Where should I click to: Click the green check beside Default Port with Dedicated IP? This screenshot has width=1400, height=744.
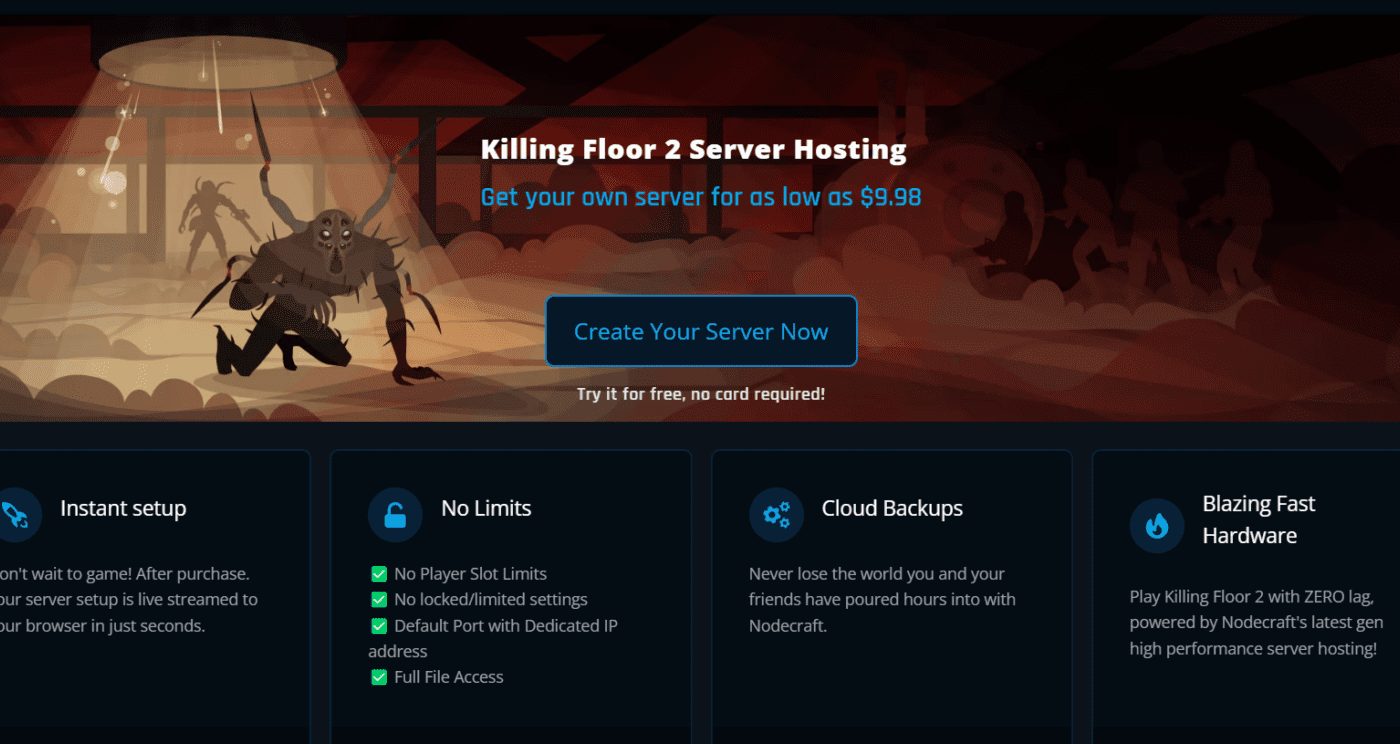[379, 626]
